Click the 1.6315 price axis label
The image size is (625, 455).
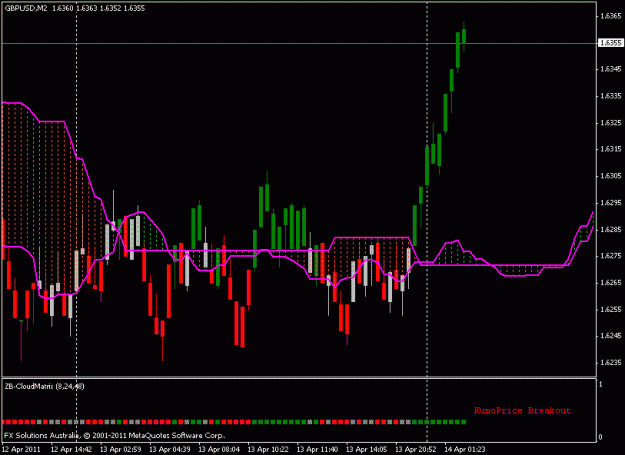(611, 149)
